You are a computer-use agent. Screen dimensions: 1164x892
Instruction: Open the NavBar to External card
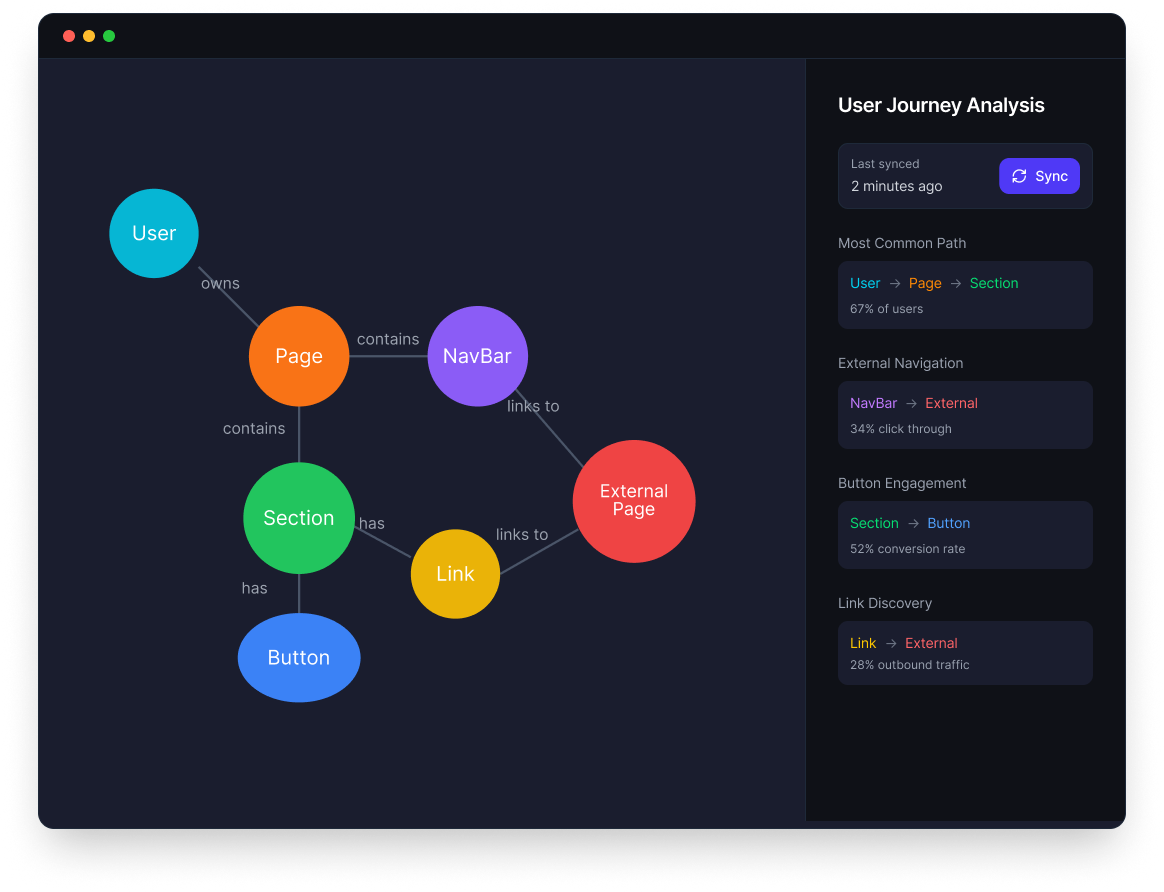[965, 415]
